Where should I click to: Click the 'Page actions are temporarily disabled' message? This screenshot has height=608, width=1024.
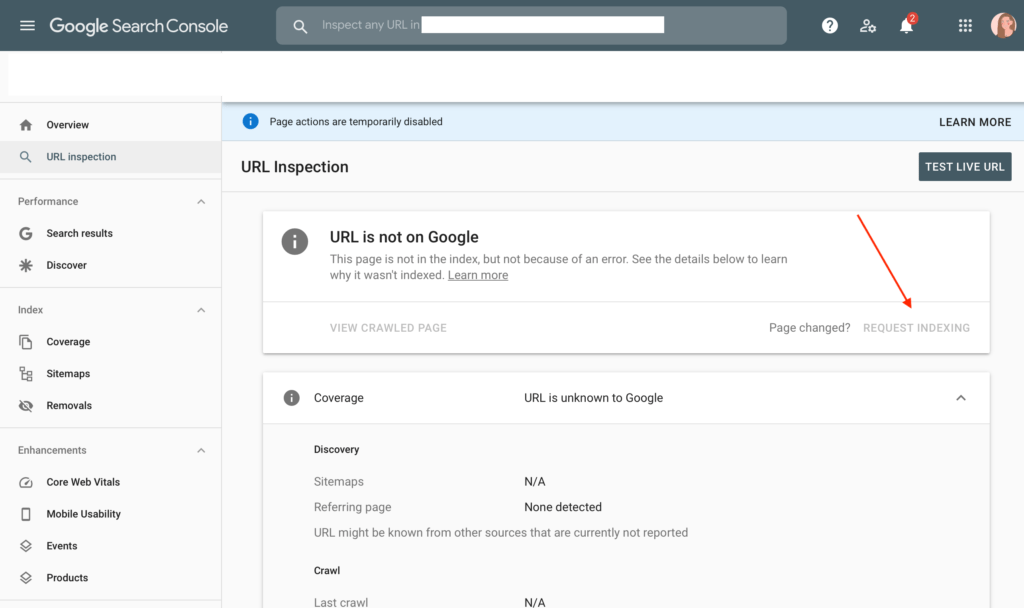[356, 121]
